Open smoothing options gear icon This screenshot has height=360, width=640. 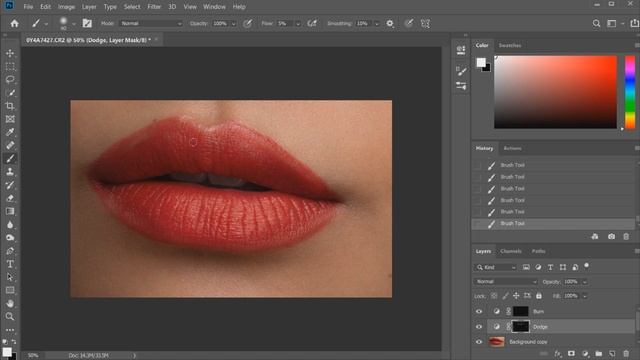390,23
